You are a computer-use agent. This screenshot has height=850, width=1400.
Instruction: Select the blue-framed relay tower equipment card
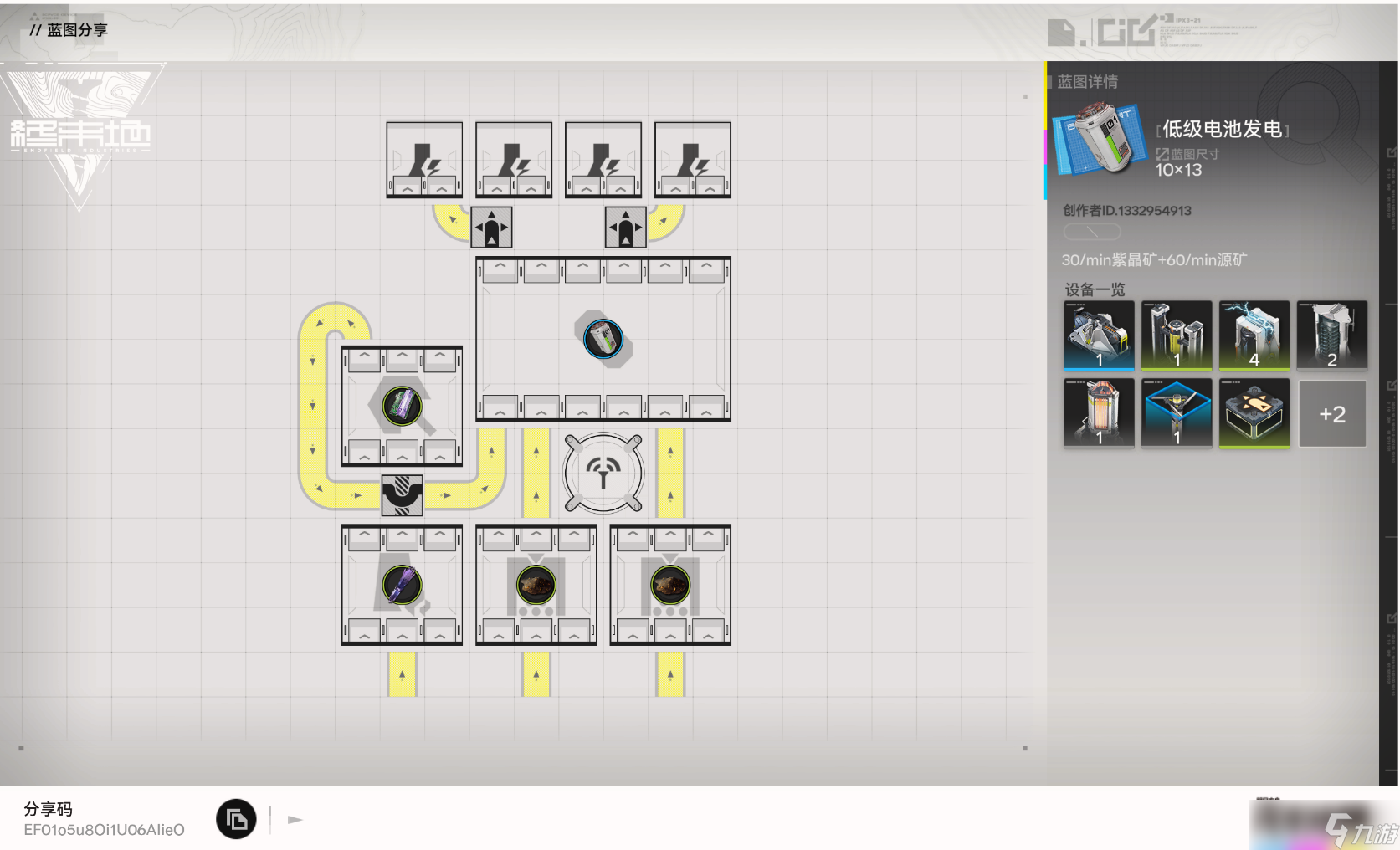click(1177, 413)
